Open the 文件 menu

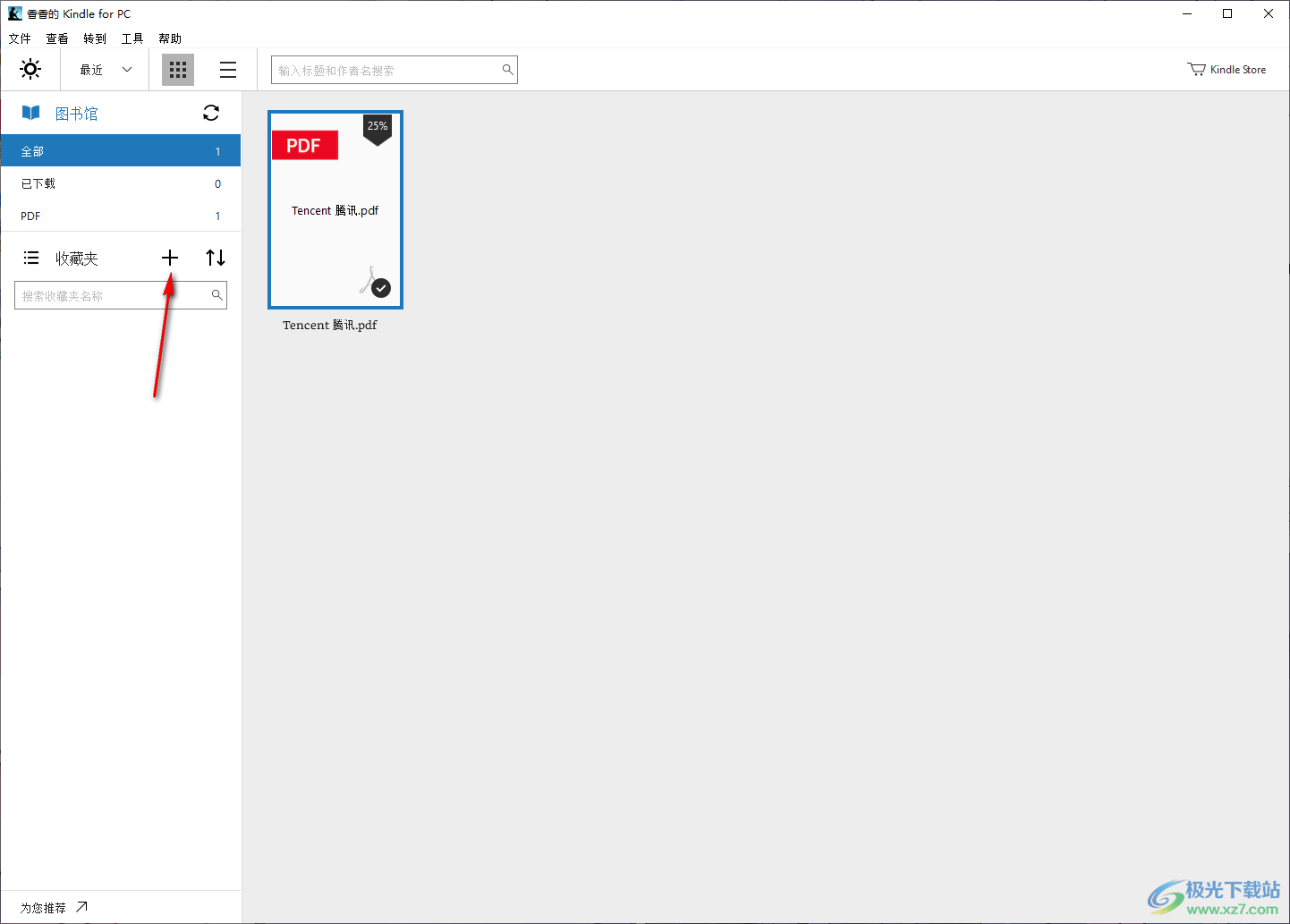20,38
